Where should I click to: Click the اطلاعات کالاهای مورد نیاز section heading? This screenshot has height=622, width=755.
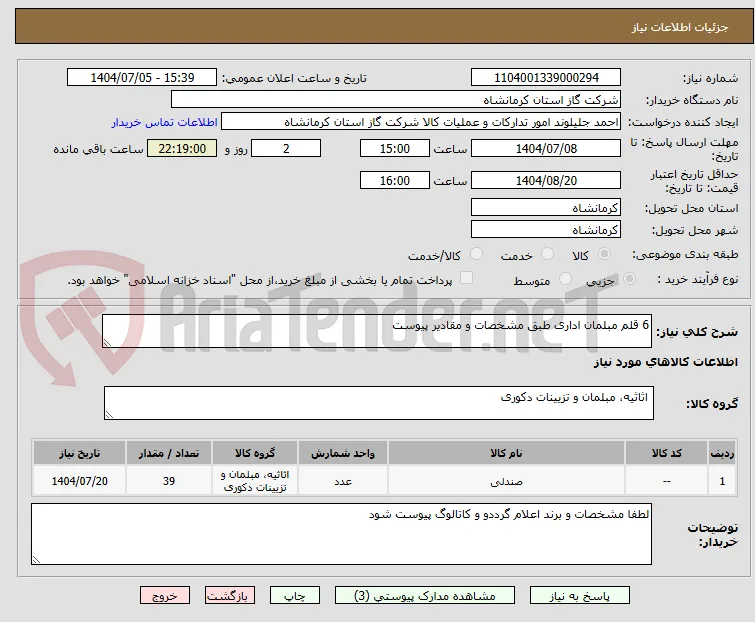[x=665, y=362]
